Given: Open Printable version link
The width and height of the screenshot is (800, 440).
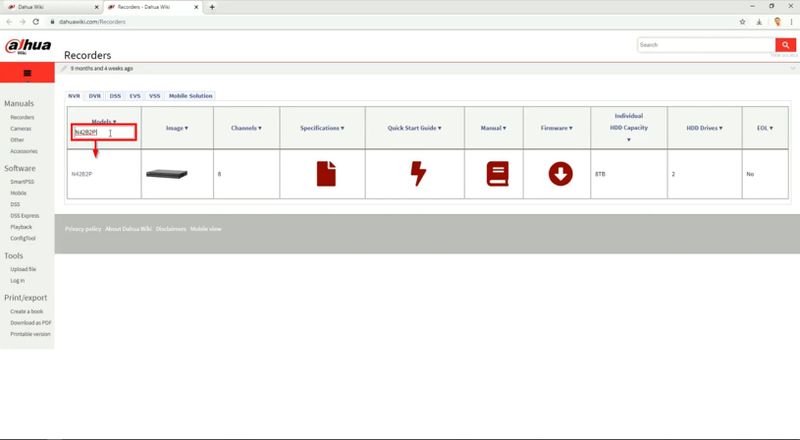Looking at the screenshot, I should pos(31,334).
